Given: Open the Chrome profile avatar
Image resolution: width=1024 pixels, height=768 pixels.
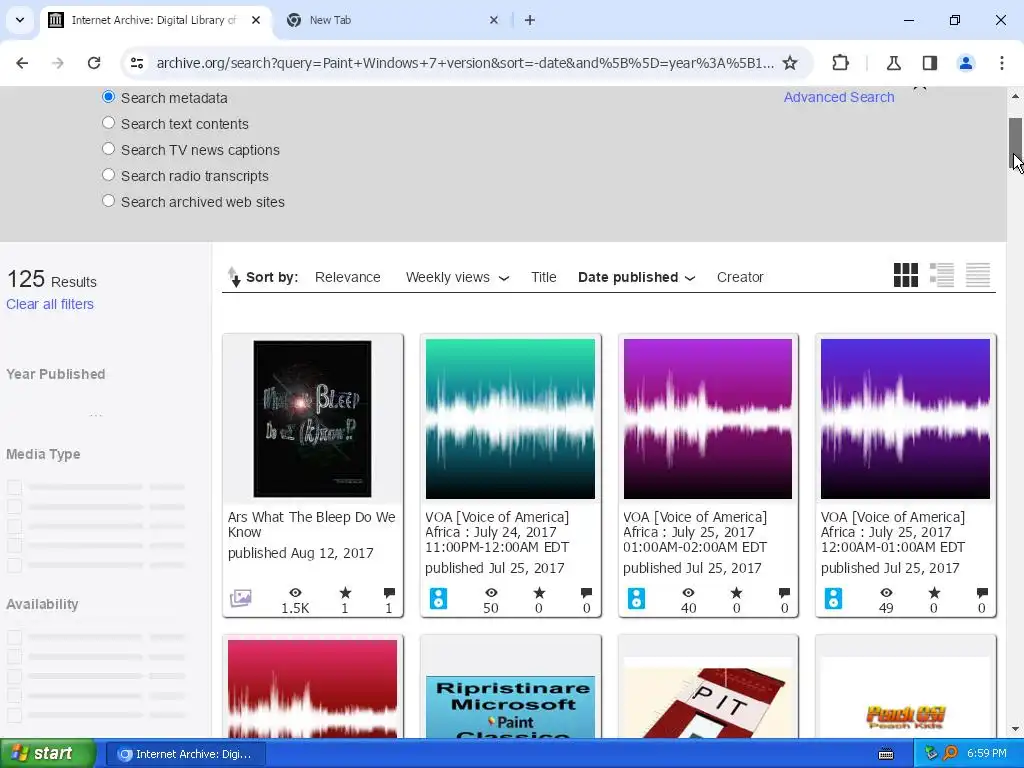Looking at the screenshot, I should pyautogui.click(x=965, y=63).
